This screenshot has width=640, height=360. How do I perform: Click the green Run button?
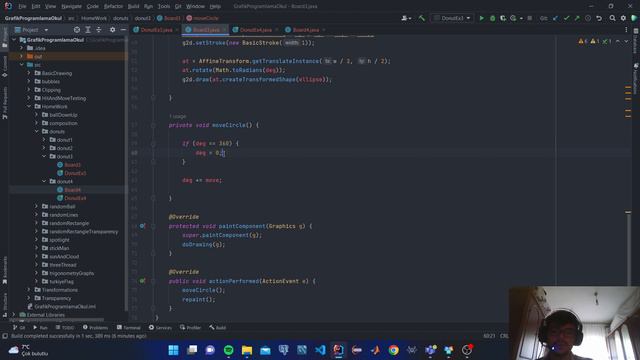tap(482, 18)
